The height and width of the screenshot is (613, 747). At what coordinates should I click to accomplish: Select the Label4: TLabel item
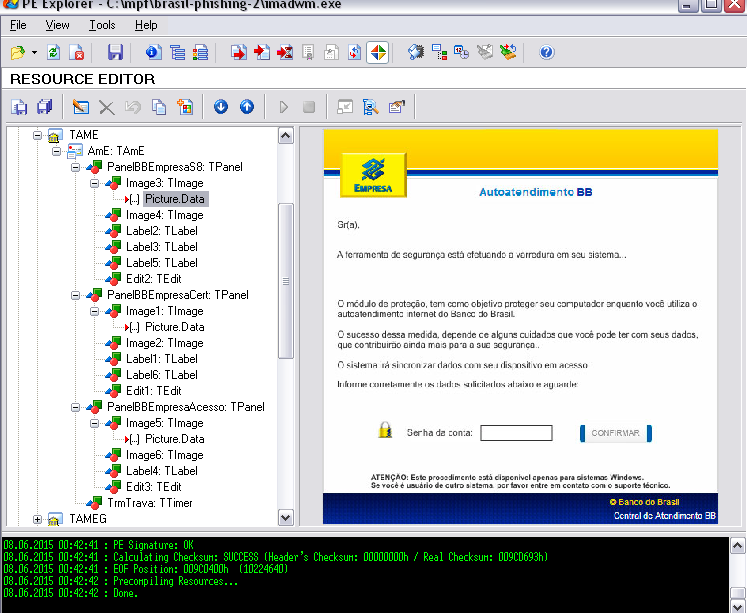click(162, 471)
